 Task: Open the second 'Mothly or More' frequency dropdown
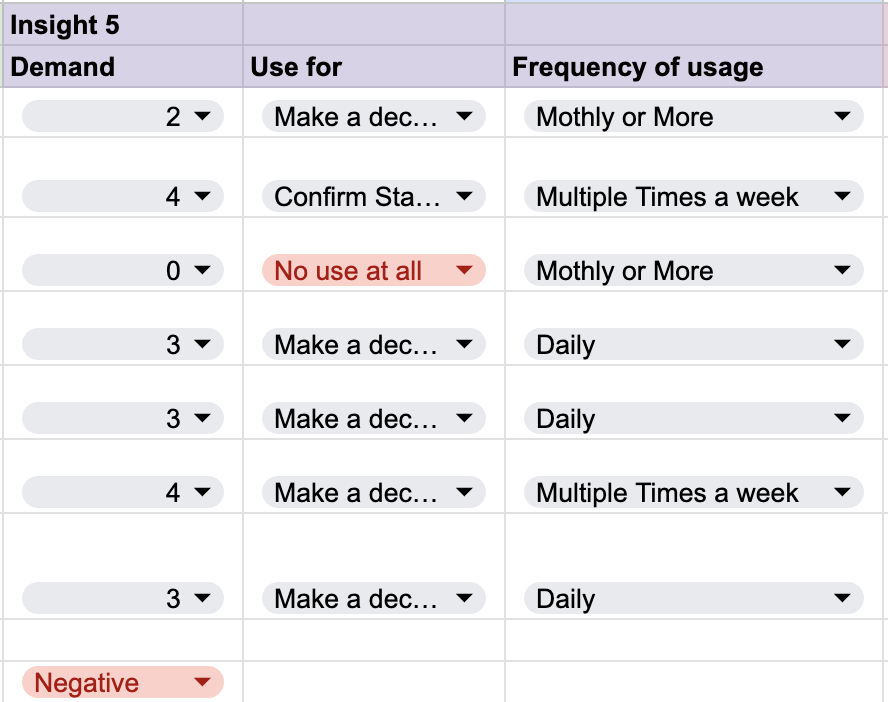[694, 270]
